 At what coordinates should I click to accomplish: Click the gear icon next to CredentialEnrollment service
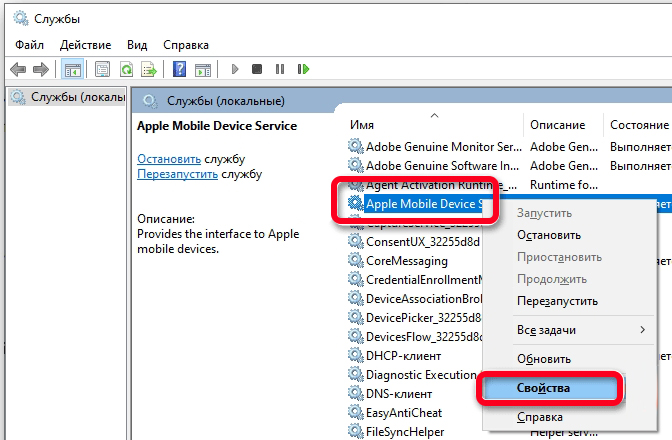[355, 279]
